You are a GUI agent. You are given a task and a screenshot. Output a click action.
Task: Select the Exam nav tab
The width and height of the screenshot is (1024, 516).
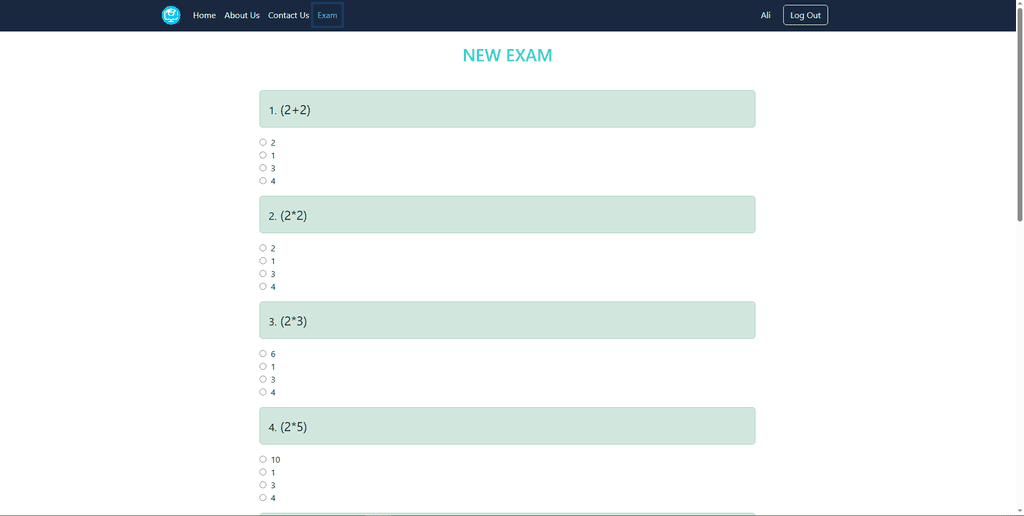[327, 15]
